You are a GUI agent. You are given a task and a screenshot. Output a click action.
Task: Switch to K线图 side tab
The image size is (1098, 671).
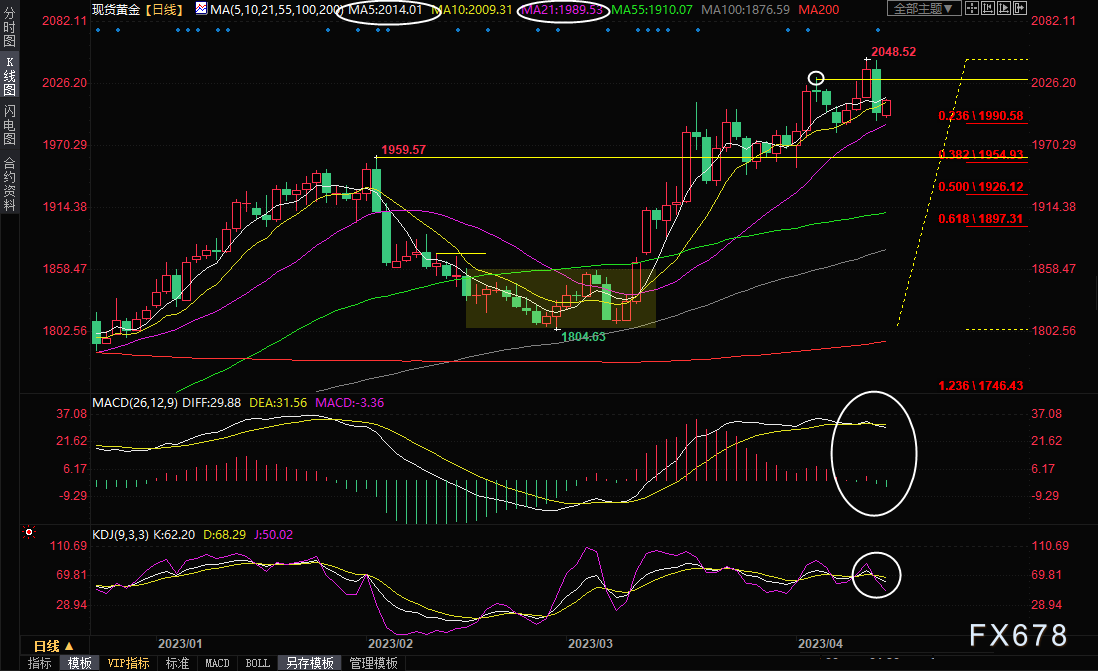[x=9, y=76]
